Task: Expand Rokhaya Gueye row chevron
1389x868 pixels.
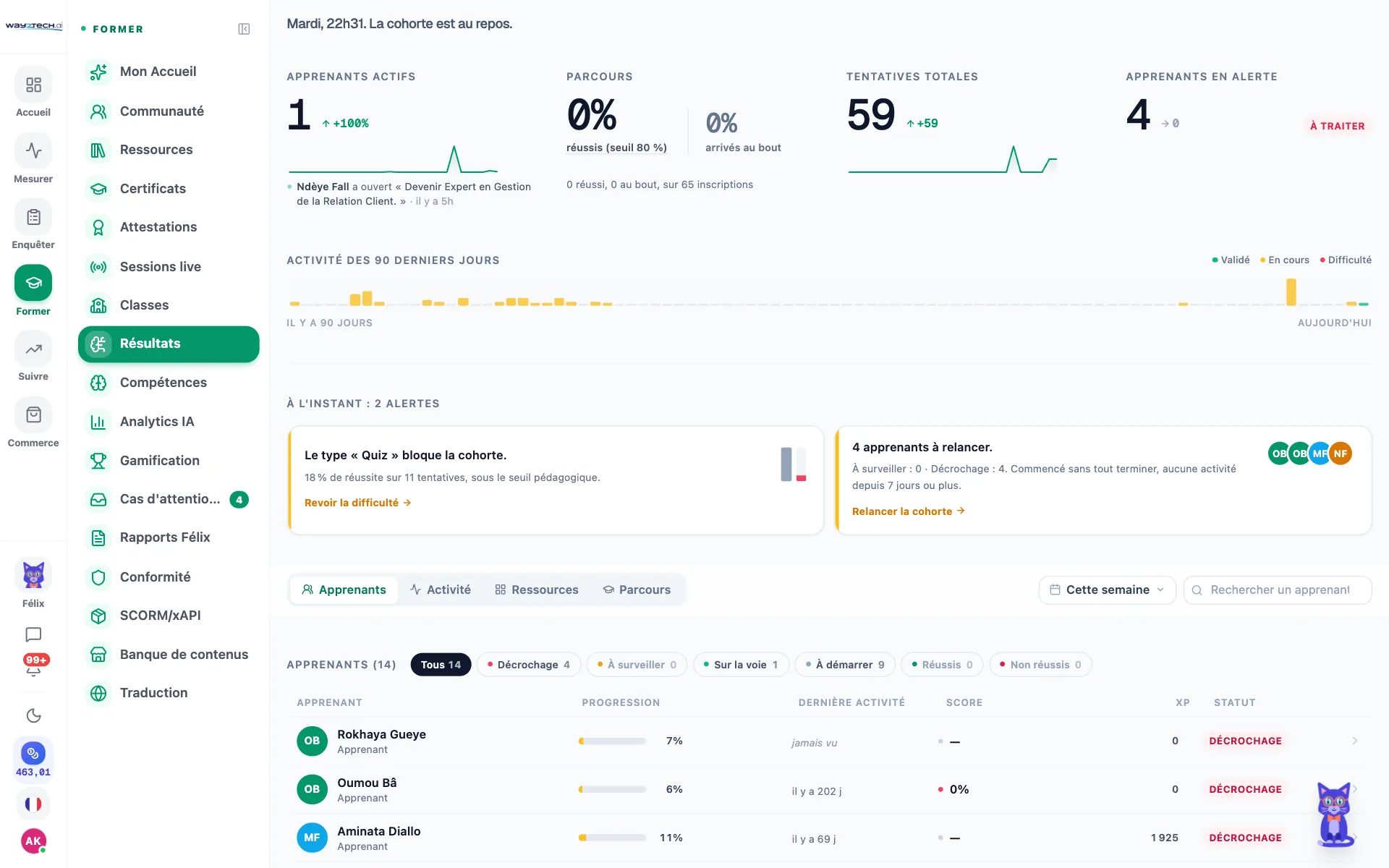Action: (x=1355, y=741)
